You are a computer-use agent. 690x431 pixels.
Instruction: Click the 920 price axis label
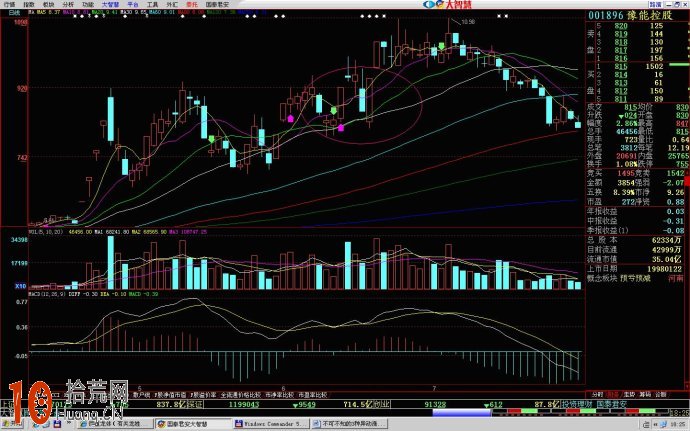coord(22,88)
